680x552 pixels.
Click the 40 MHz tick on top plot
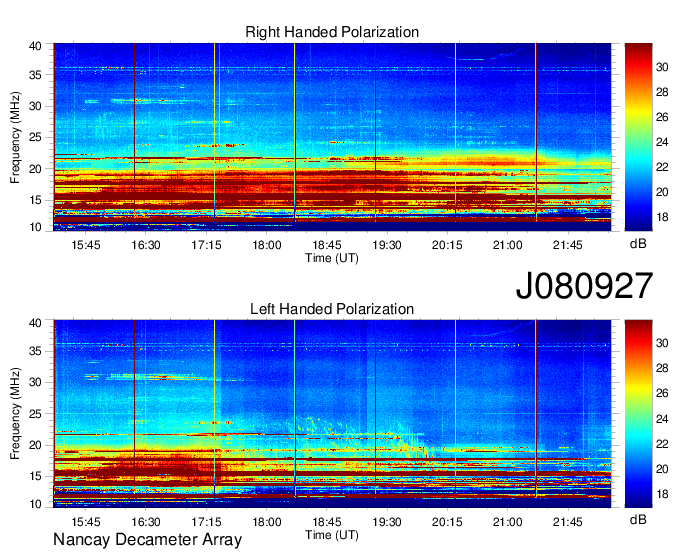pyautogui.click(x=35, y=46)
